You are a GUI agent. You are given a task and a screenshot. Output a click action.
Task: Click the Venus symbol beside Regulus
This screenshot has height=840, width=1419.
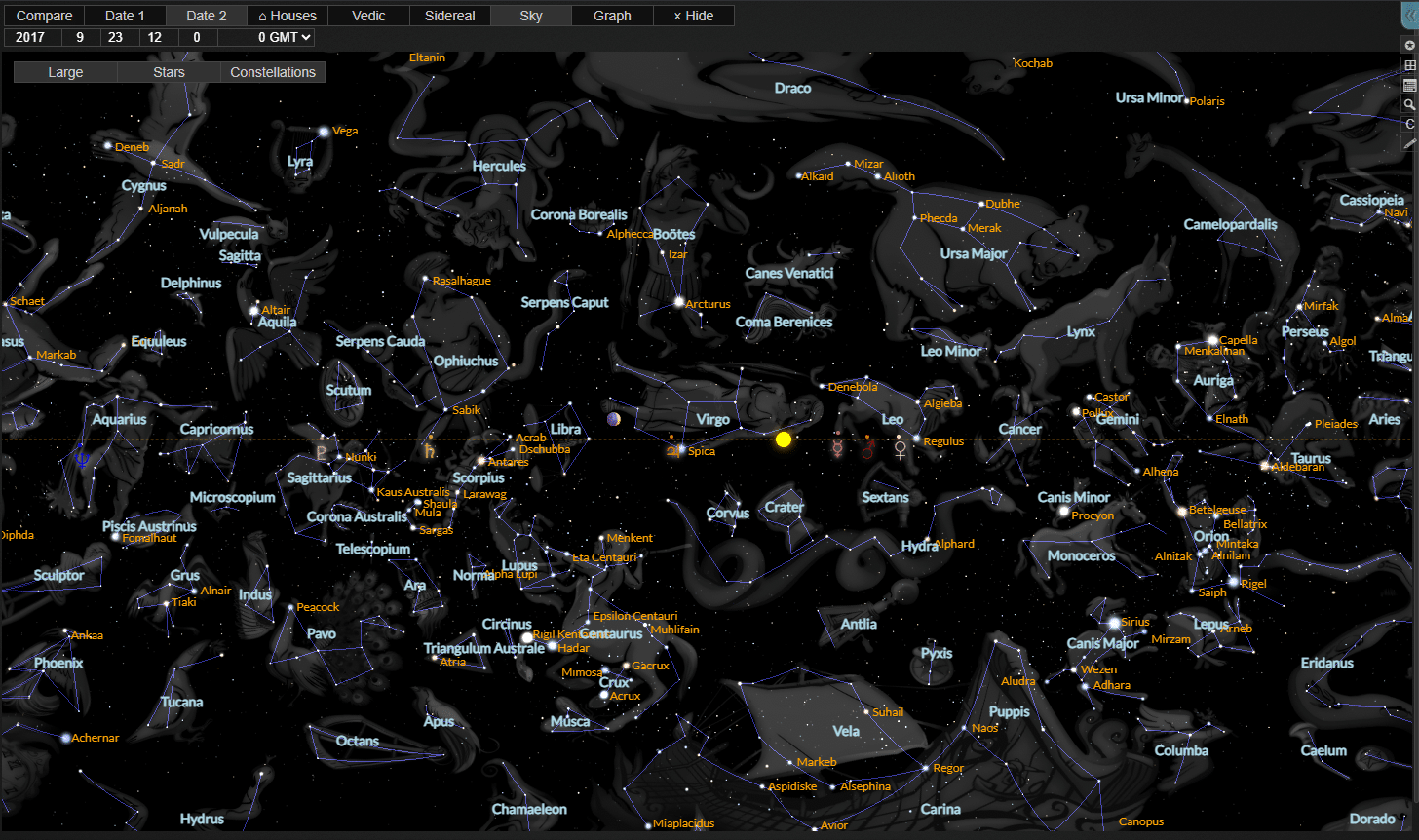[x=901, y=449]
